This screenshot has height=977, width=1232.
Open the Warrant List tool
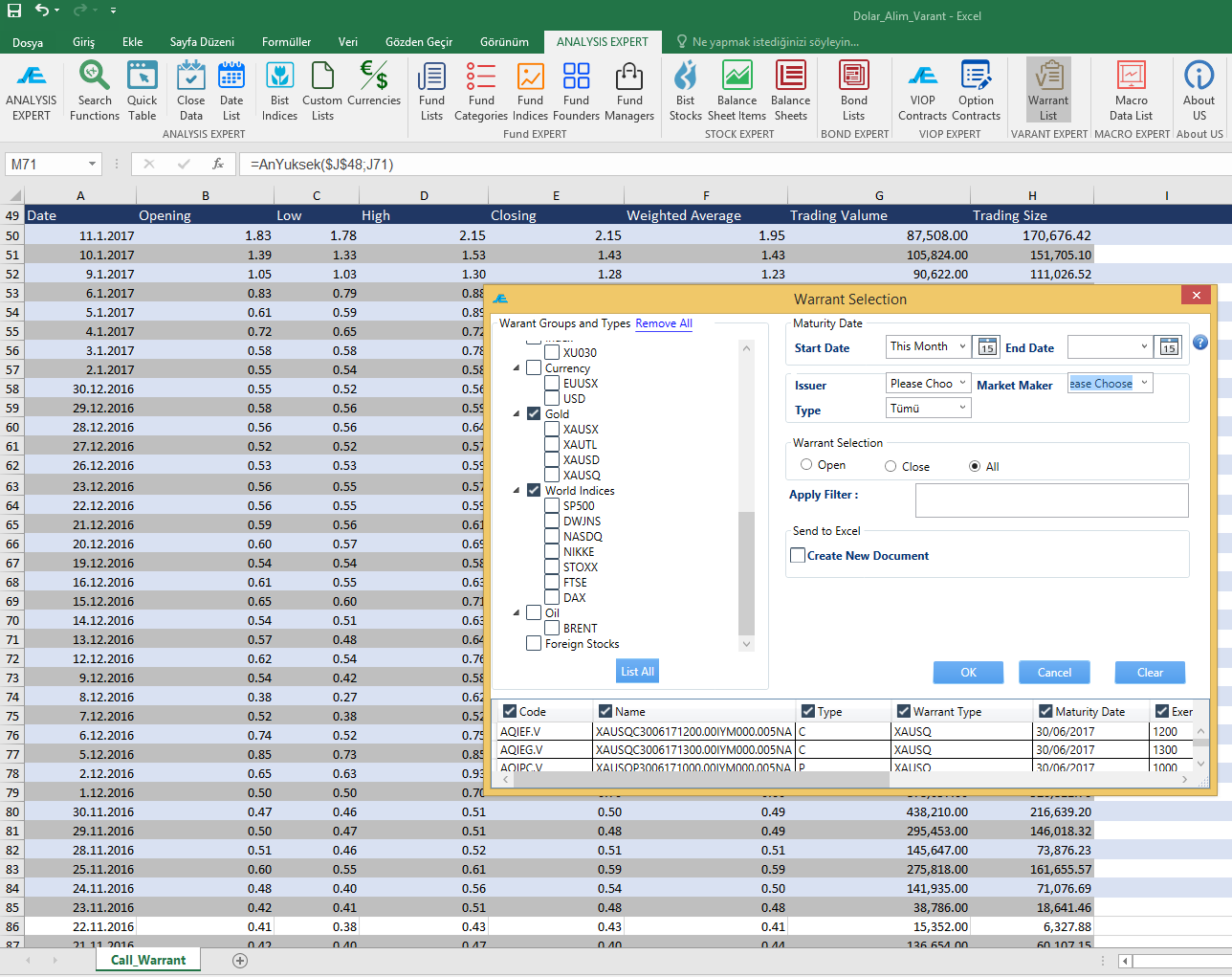1048,91
